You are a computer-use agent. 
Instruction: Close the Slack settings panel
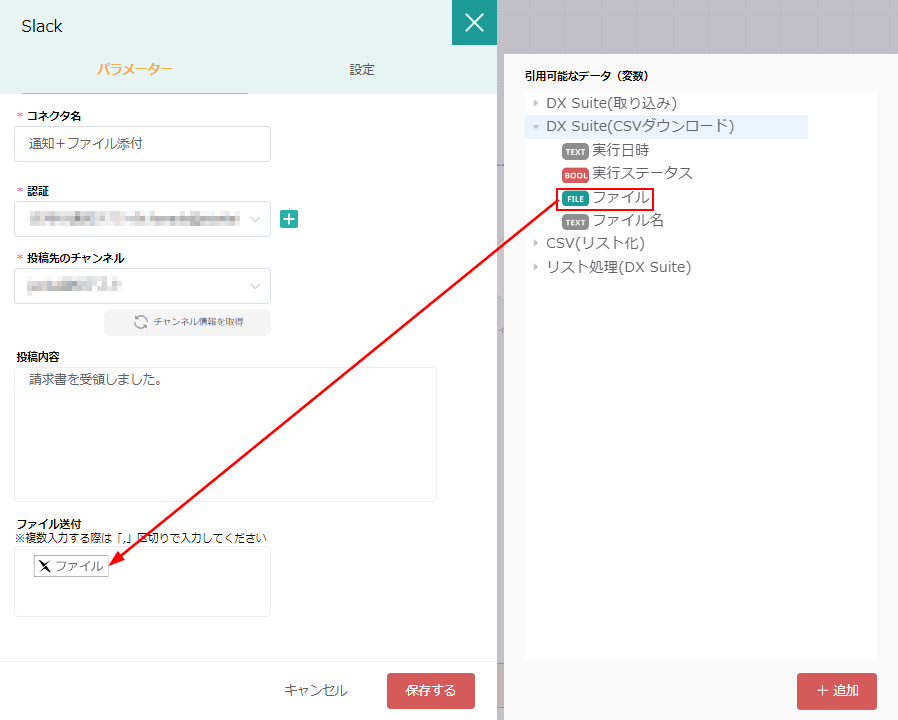tap(474, 22)
